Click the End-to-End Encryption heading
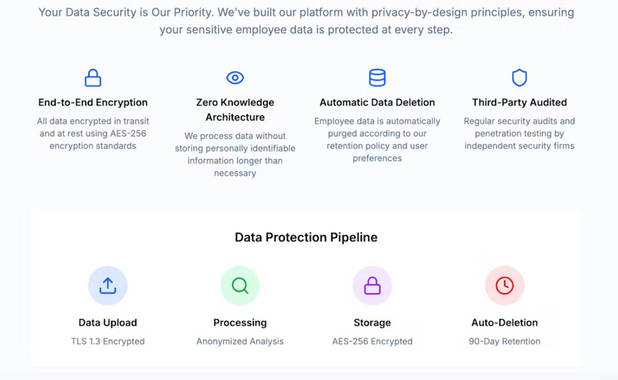This screenshot has width=618, height=380. (x=93, y=102)
